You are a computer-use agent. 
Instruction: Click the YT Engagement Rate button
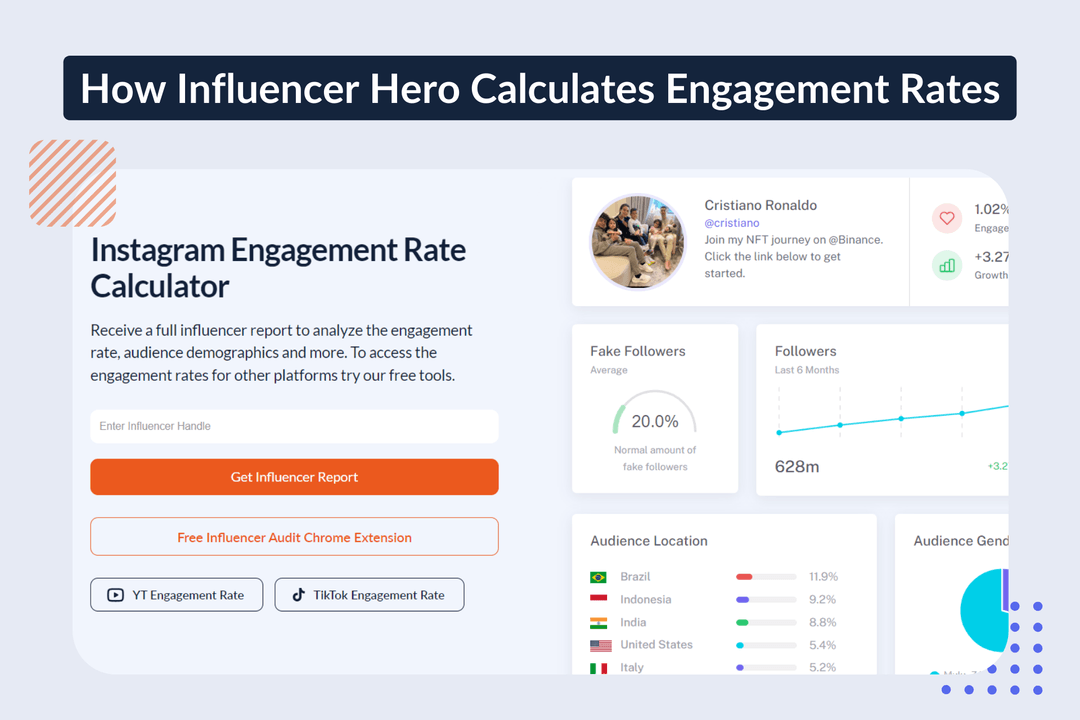tap(177, 594)
